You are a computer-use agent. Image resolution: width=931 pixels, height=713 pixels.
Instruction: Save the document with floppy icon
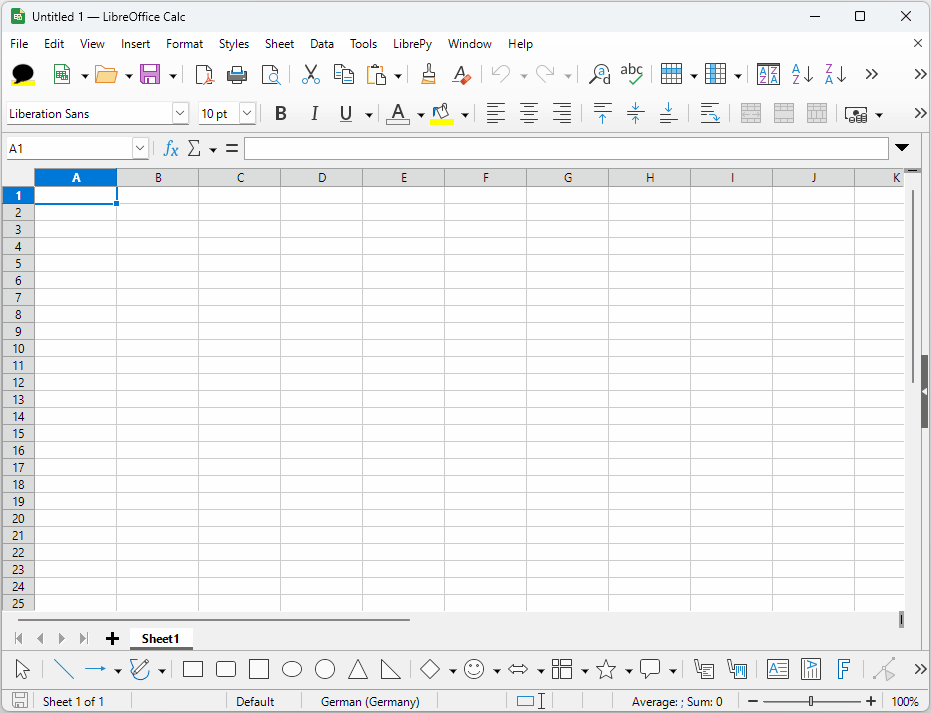[150, 74]
